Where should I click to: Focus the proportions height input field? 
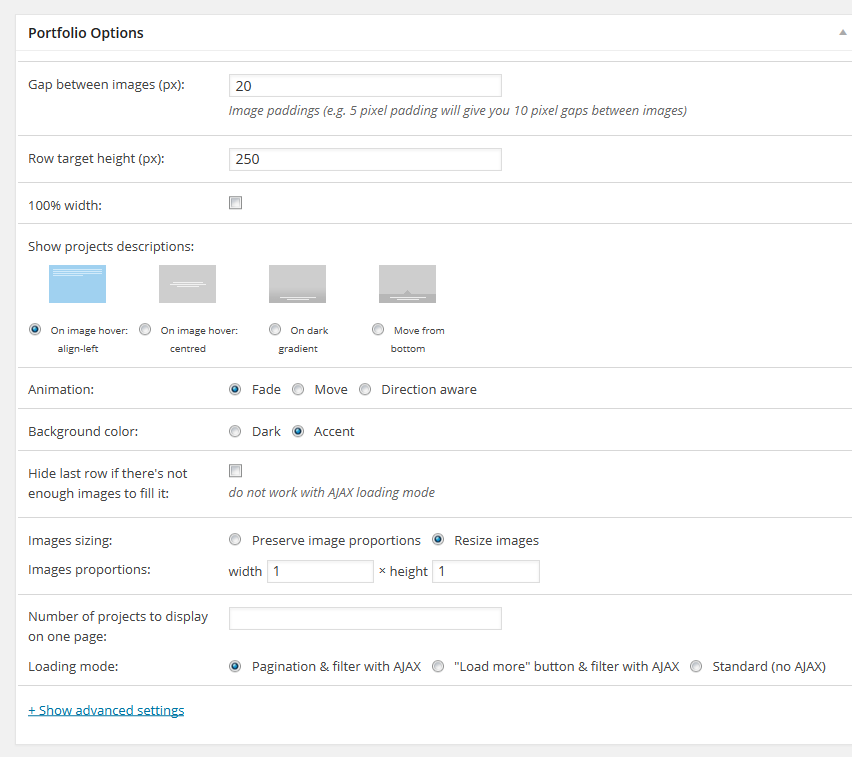[485, 571]
